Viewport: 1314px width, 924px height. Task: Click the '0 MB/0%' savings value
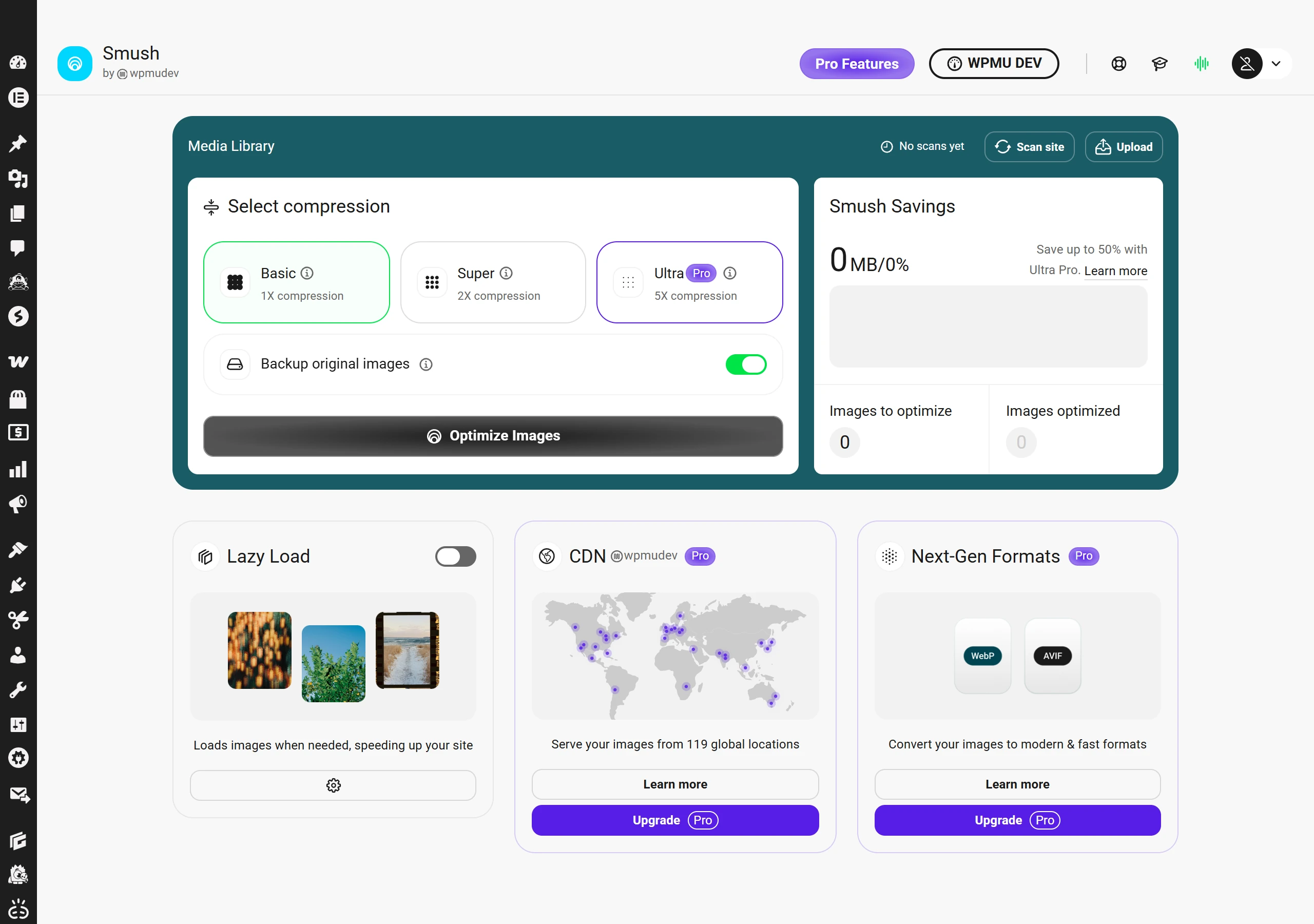[x=869, y=260]
